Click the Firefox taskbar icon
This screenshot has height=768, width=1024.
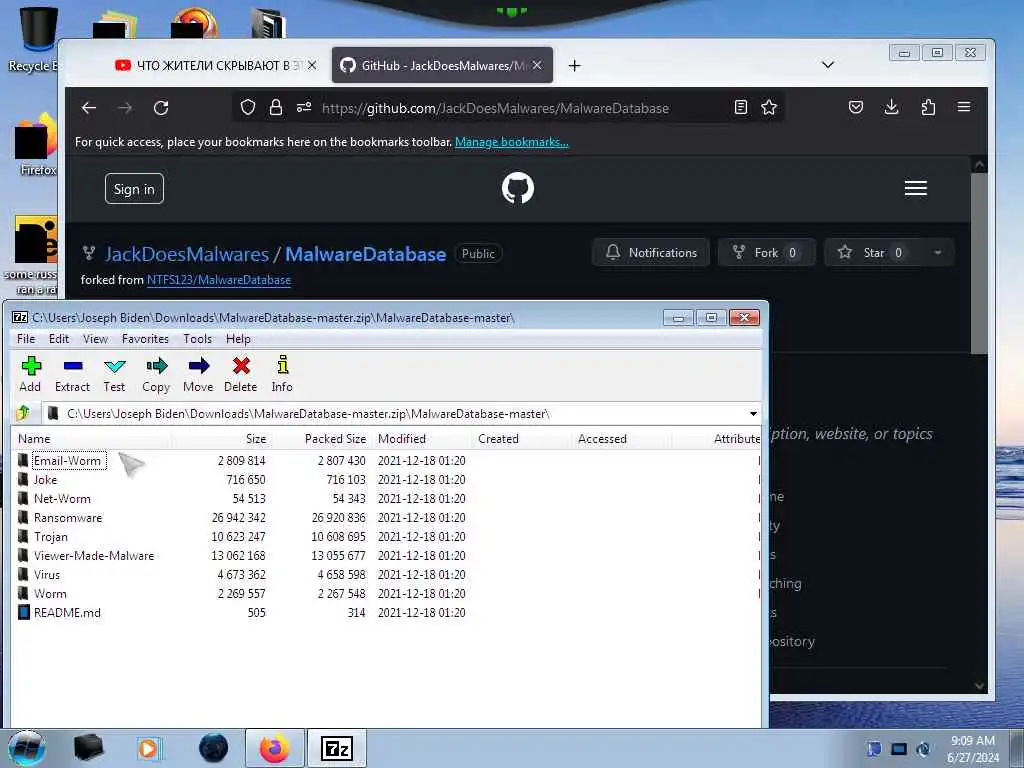[274, 748]
